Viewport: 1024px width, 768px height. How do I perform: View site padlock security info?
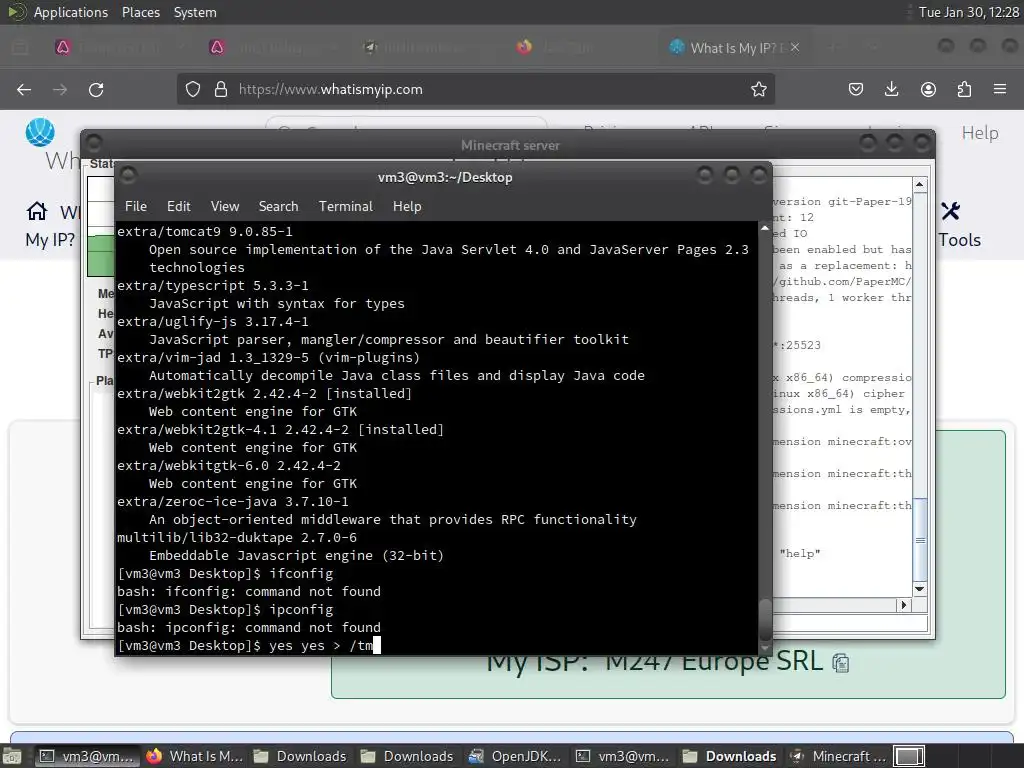click(221, 89)
